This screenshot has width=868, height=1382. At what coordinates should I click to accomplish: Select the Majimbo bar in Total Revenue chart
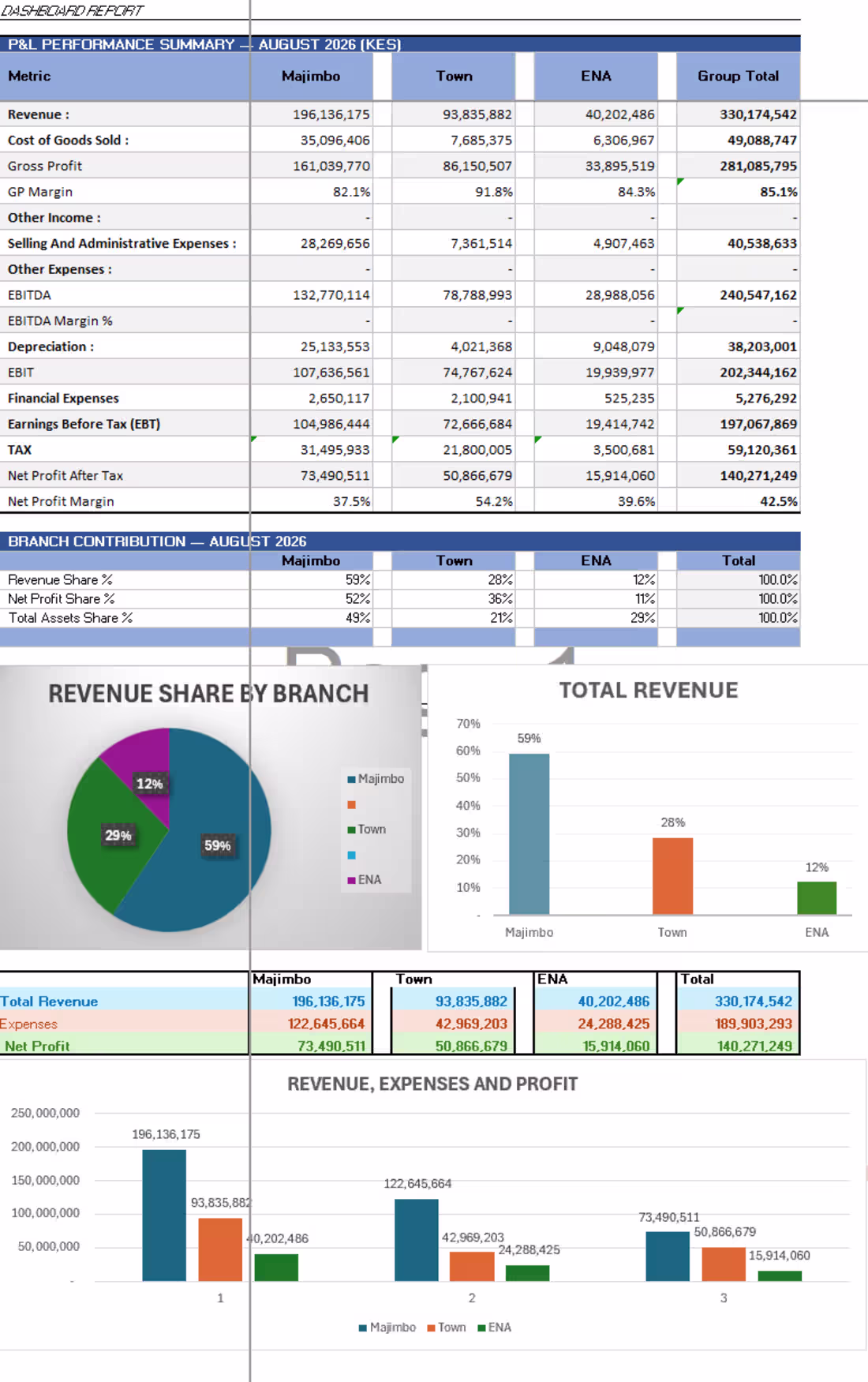tap(529, 834)
